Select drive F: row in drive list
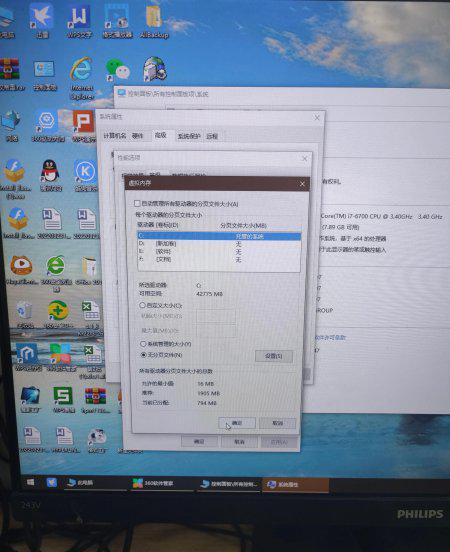This screenshot has width=450, height=552. (x=219, y=260)
